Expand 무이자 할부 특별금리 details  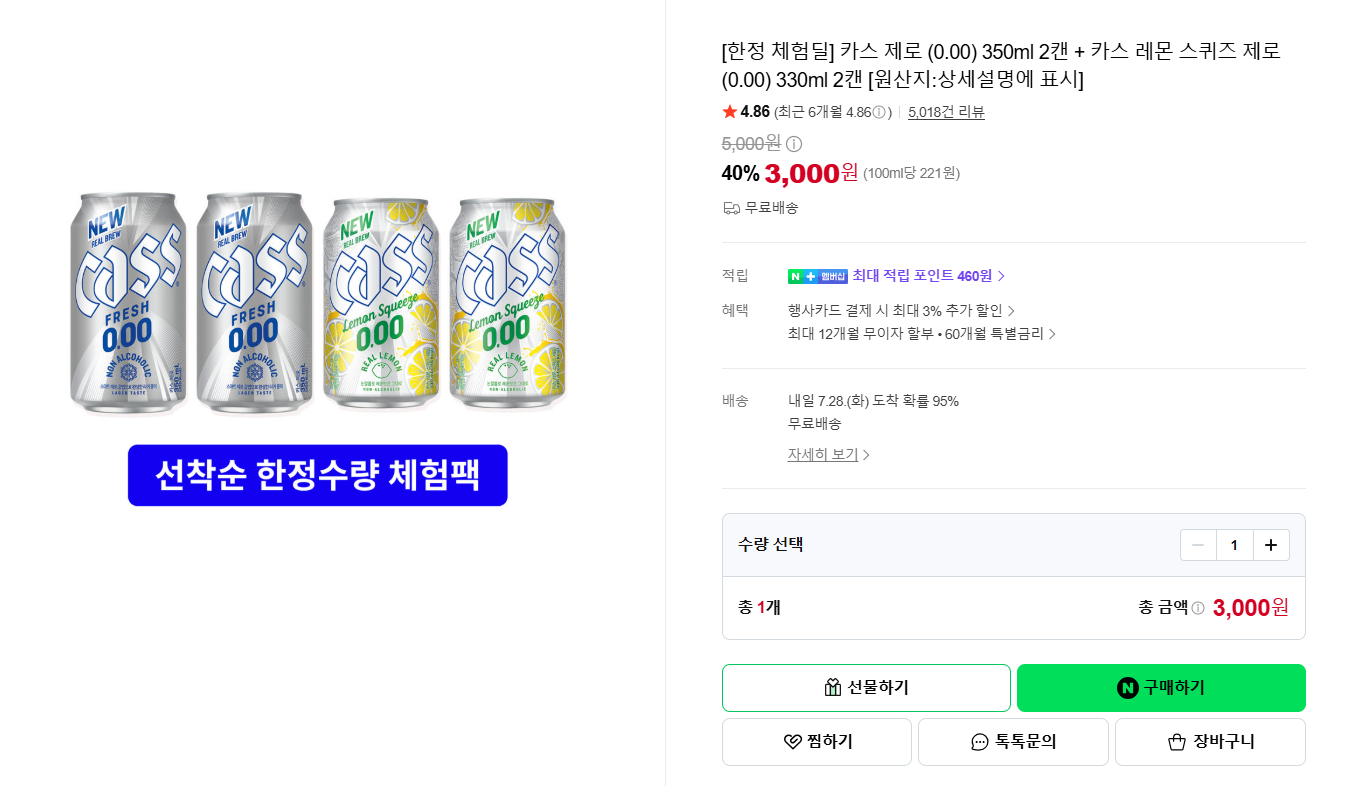(x=921, y=334)
